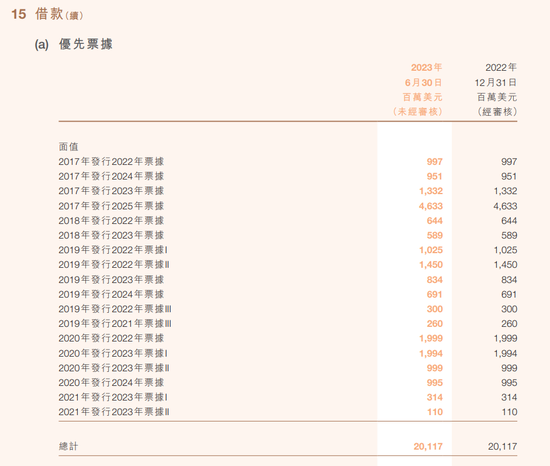Viewport: 550px width, 466px height.
Task: Select orange value '1,999' for 2023
Action: coord(431,339)
